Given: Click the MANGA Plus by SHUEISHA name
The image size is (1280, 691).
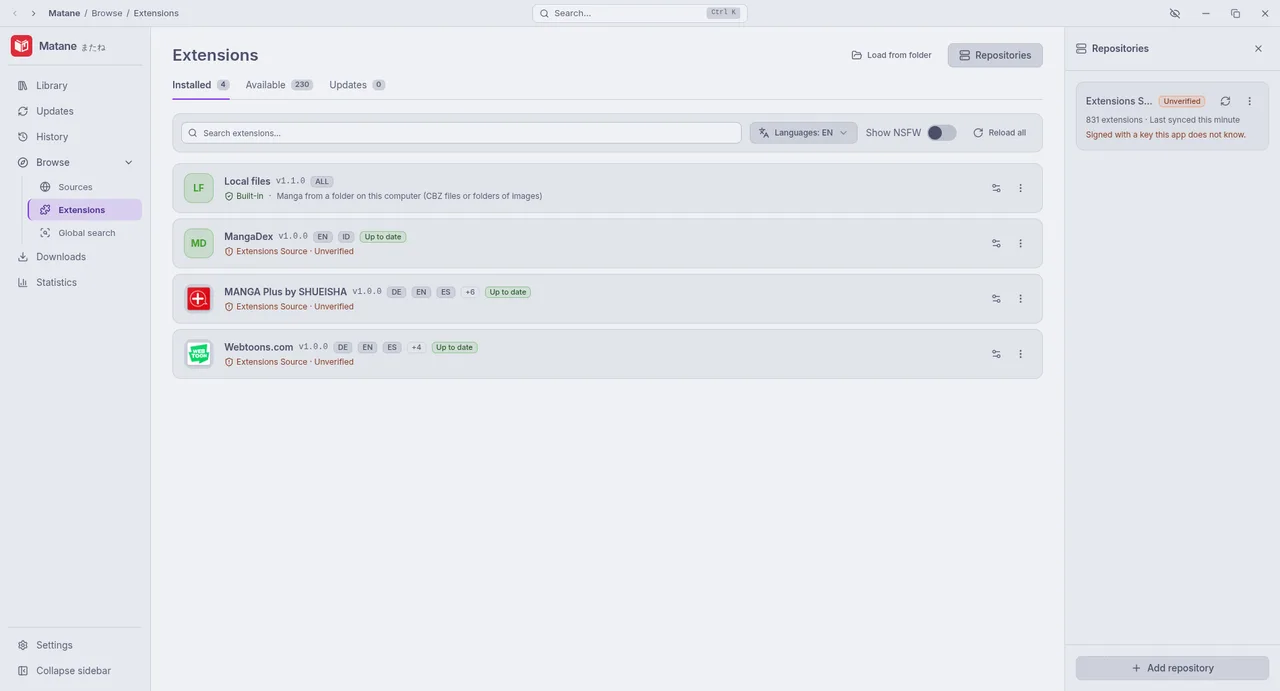Looking at the screenshot, I should point(285,292).
